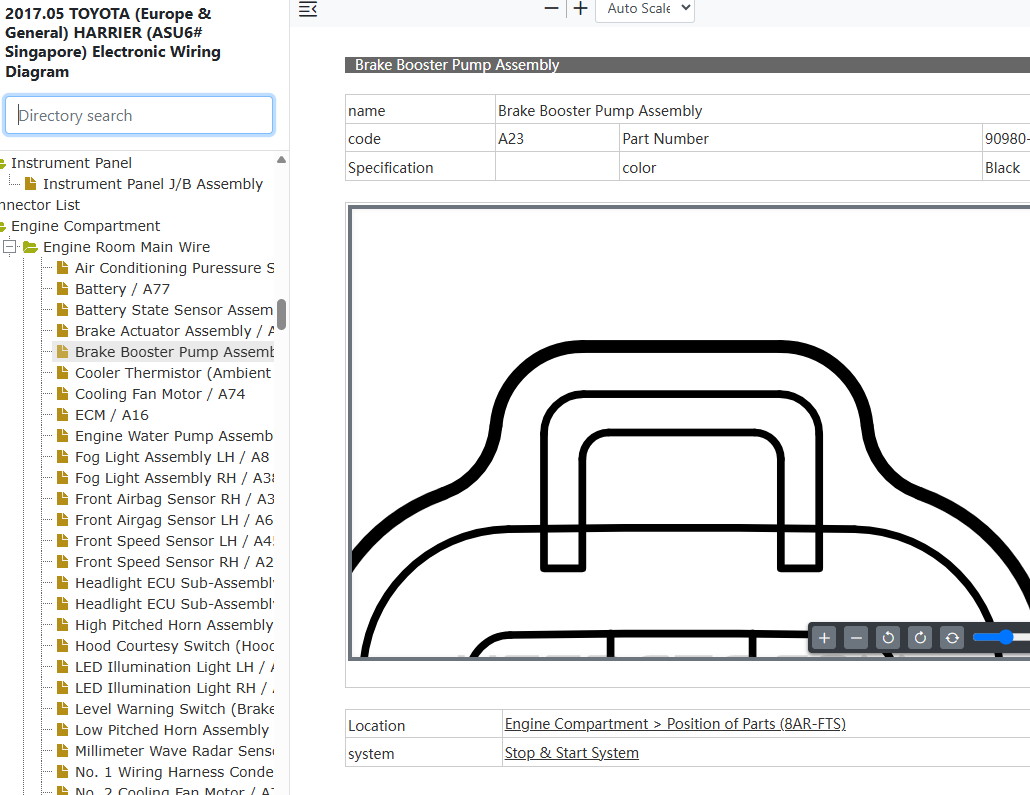This screenshot has width=1030, height=795.
Task: Select Engine Compartment tree item
Action: tap(85, 226)
